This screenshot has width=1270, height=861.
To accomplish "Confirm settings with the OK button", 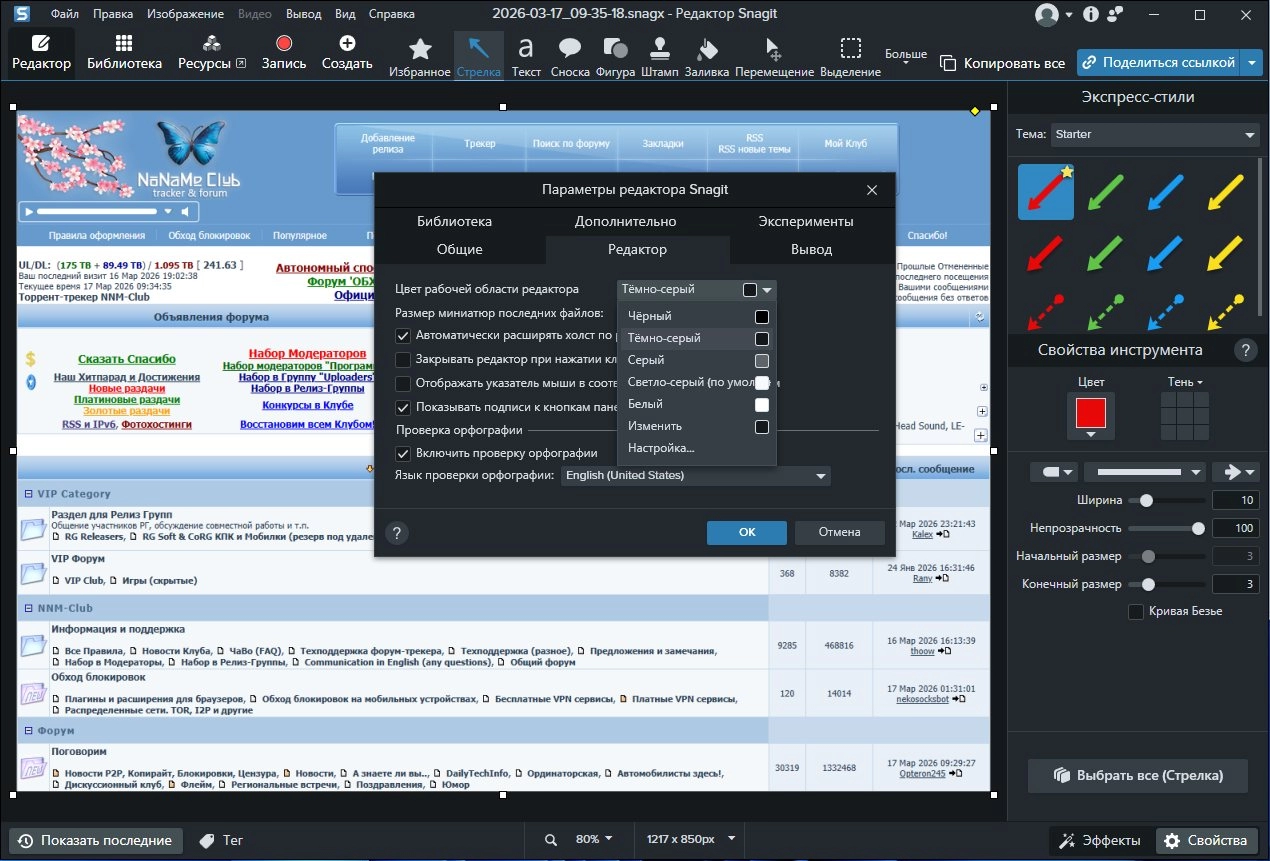I will coord(747,532).
